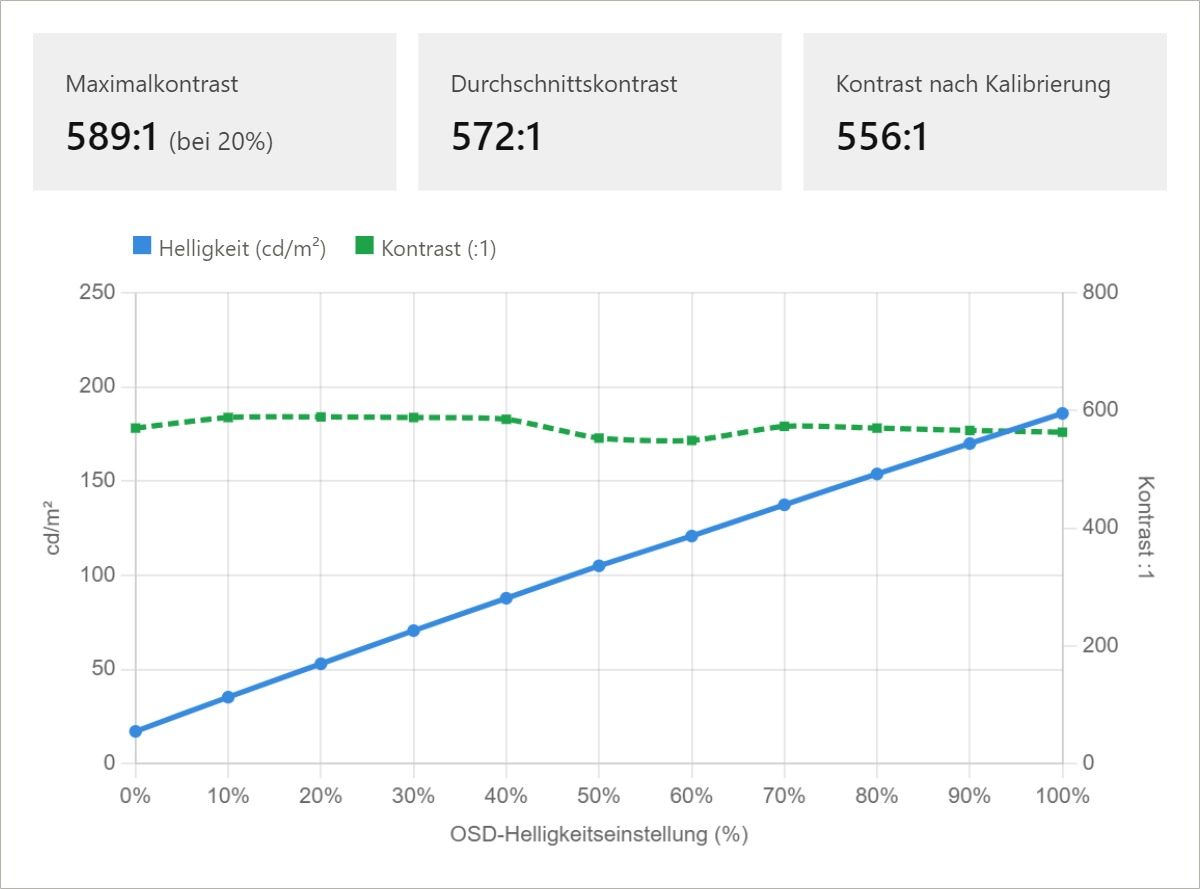The height and width of the screenshot is (889, 1200).
Task: Click the blue brightness point at 0%
Action: tap(135, 731)
